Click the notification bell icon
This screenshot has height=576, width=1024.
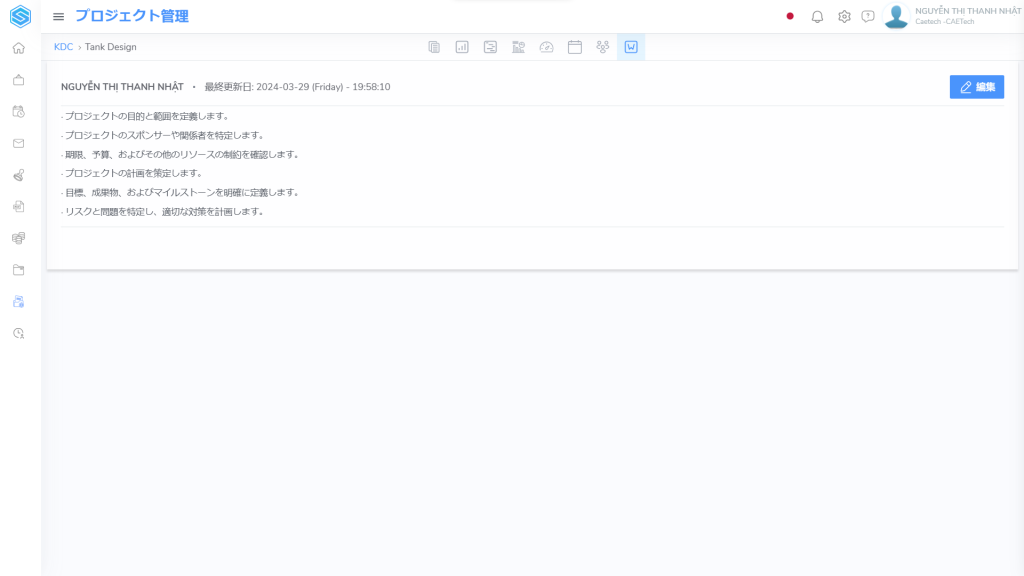point(817,17)
